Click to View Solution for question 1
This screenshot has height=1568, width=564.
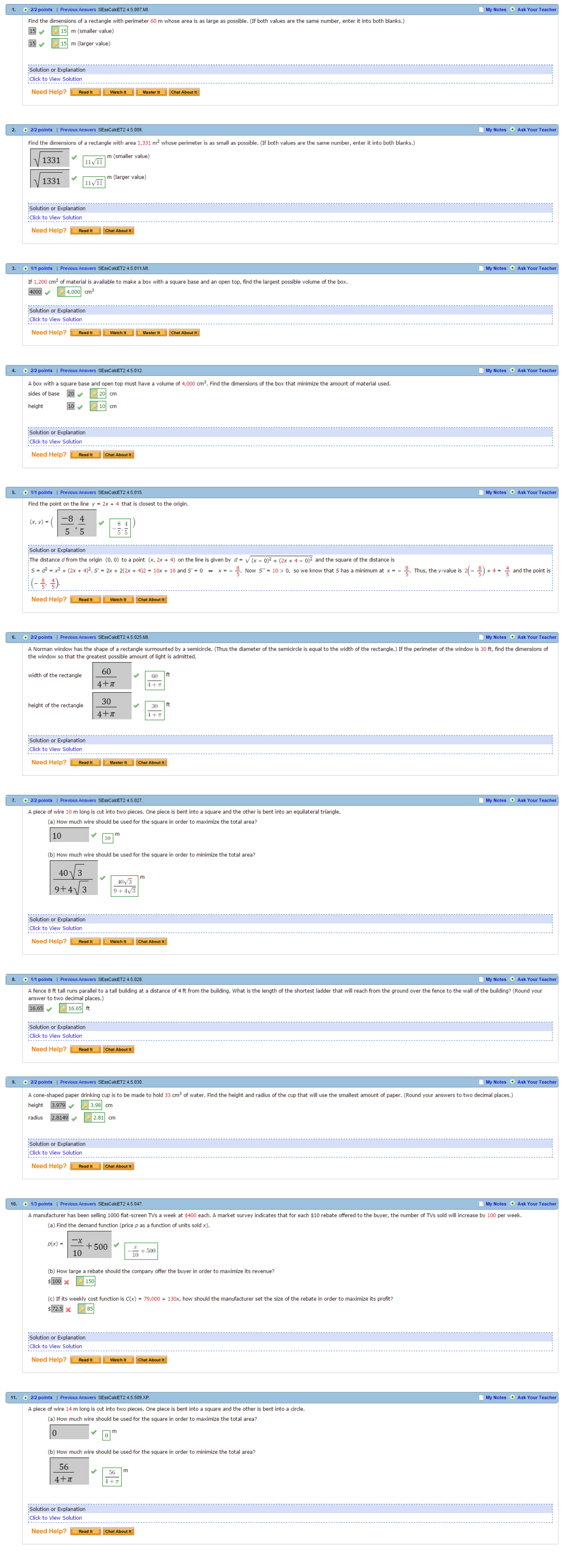55,79
